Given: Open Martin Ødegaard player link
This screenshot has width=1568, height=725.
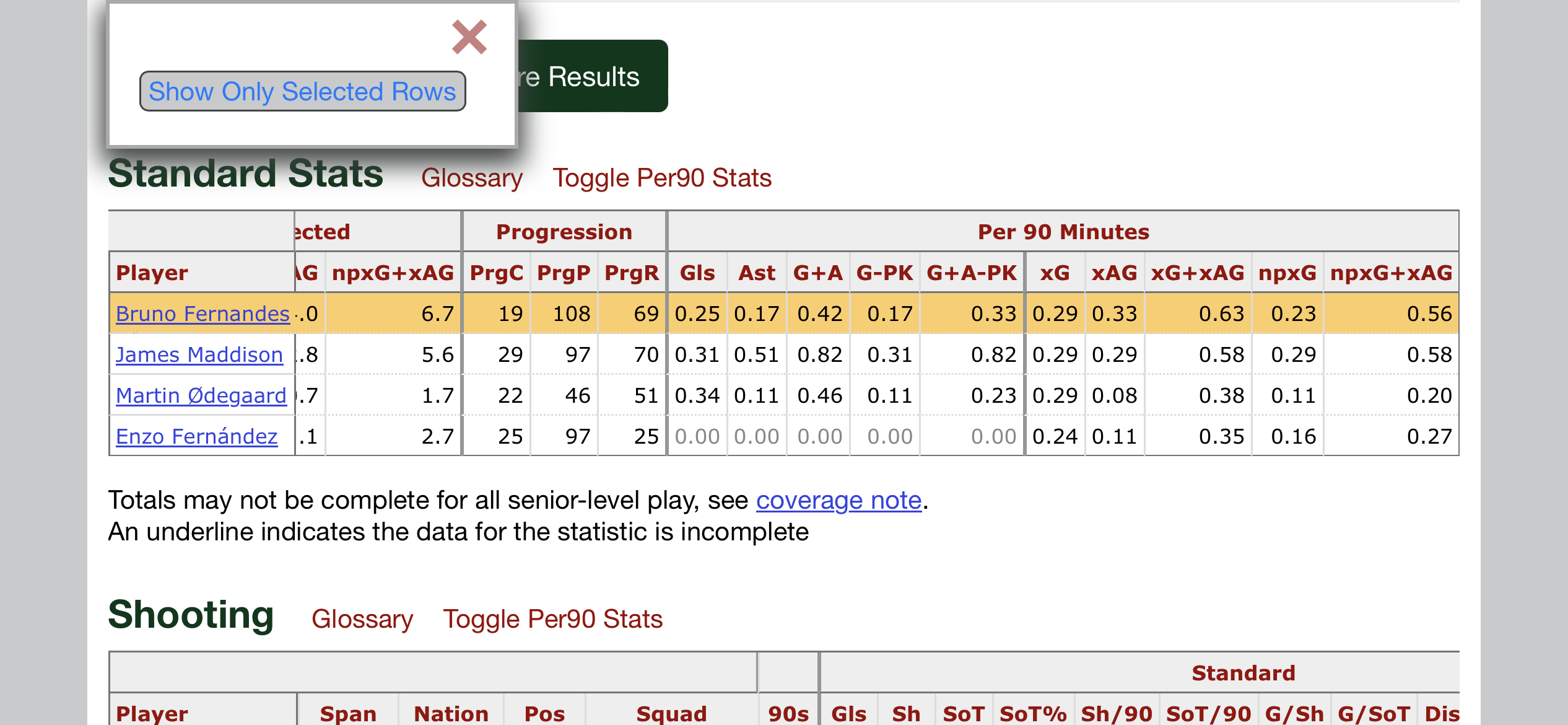Looking at the screenshot, I should coord(201,395).
